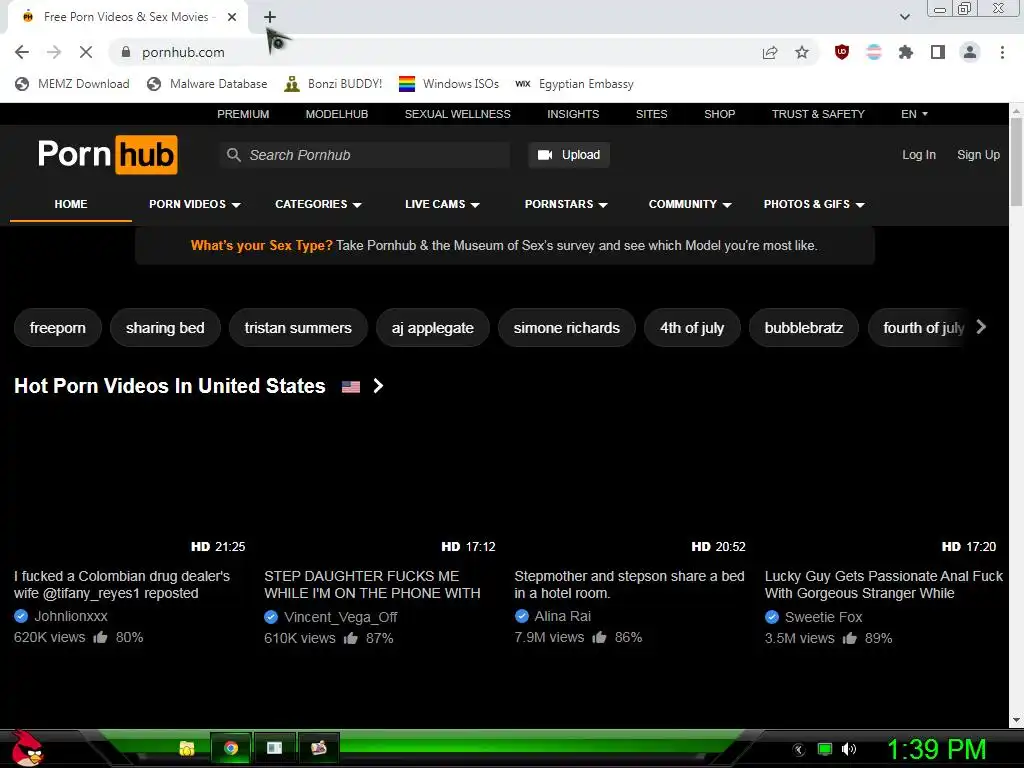The image size is (1024, 768).
Task: Expand the PHOTOS & GIFS dropdown
Action: (x=814, y=204)
